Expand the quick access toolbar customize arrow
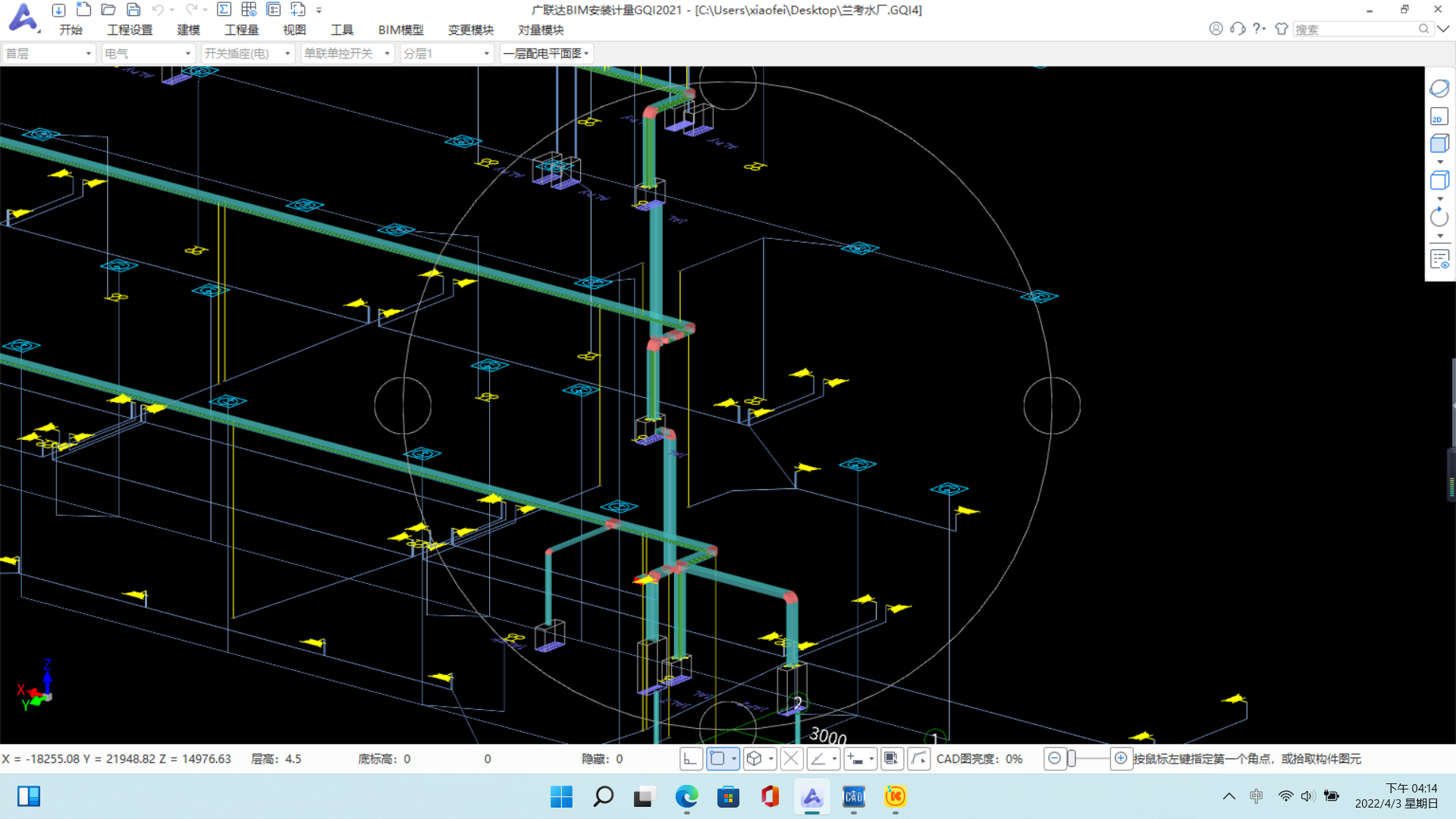This screenshot has height=819, width=1456. pos(319,11)
